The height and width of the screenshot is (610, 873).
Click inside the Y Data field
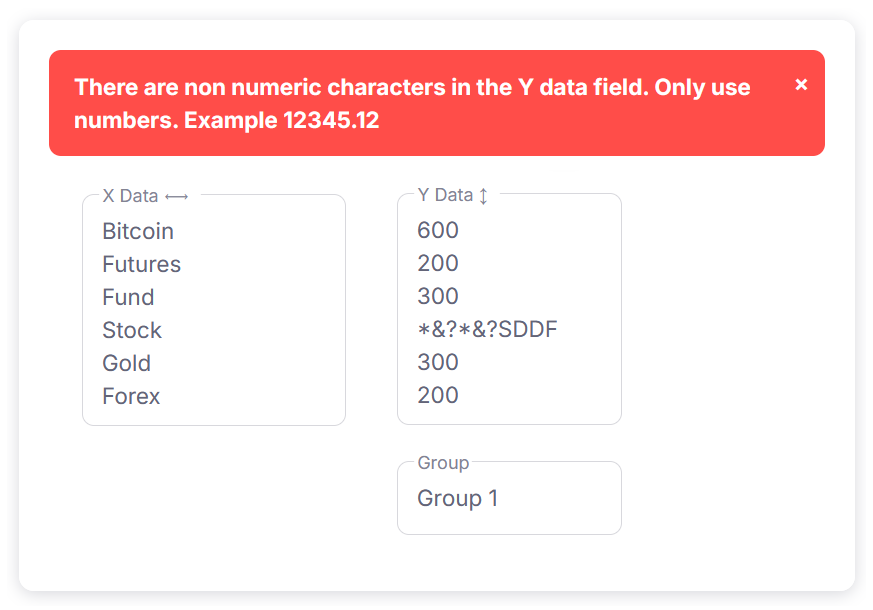(509, 310)
